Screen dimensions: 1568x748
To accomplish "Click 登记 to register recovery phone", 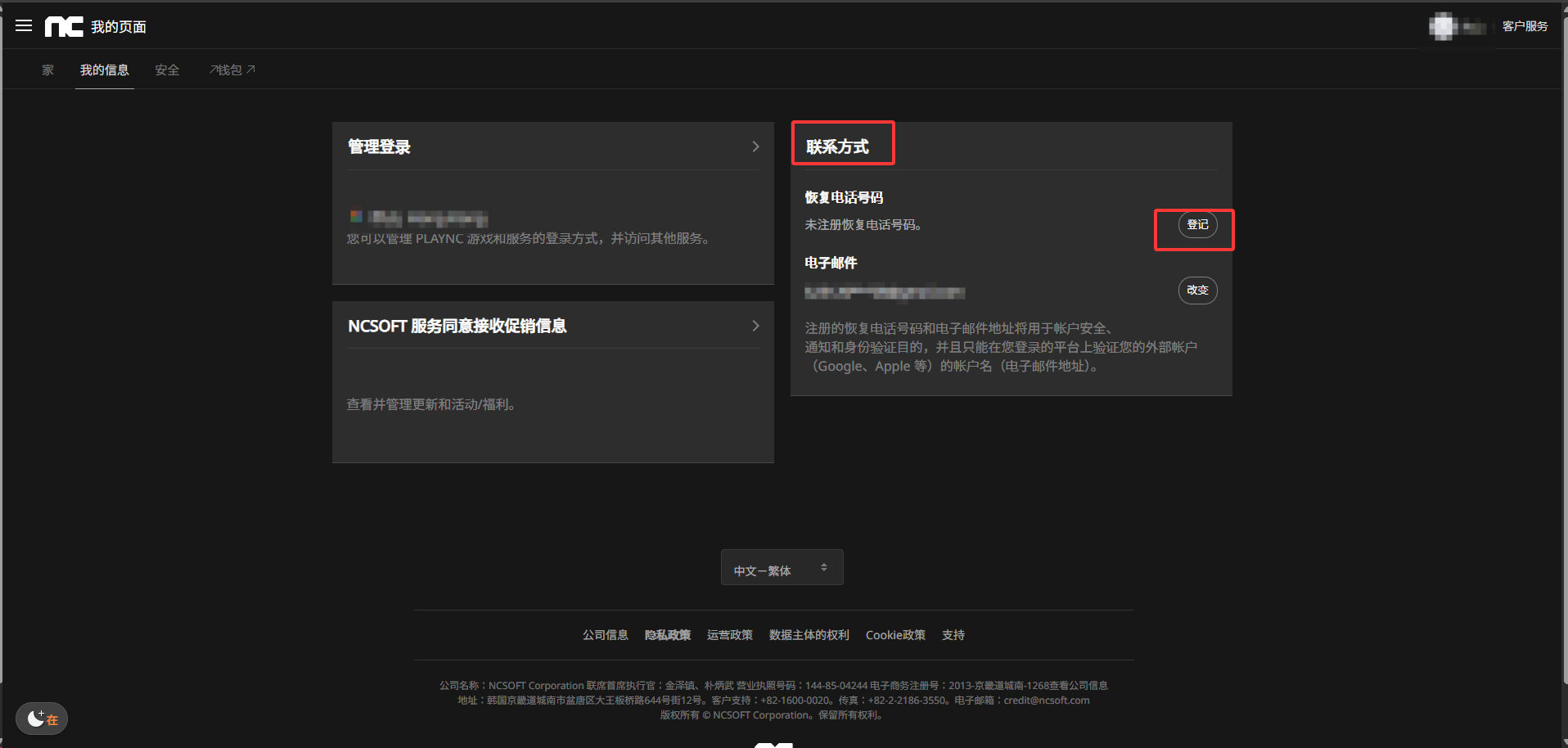I will (1197, 225).
